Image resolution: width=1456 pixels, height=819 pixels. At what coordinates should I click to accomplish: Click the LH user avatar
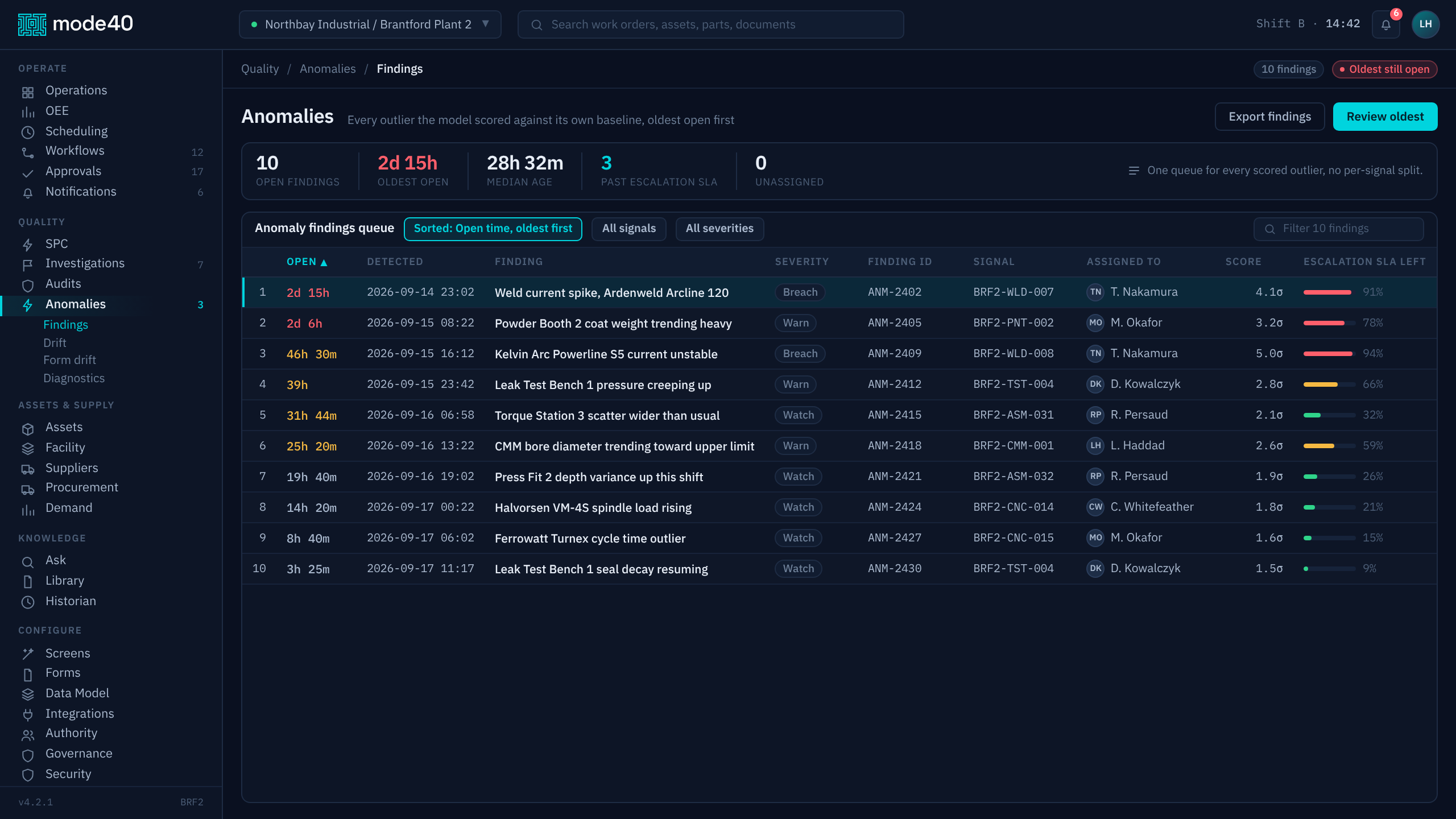click(1425, 24)
